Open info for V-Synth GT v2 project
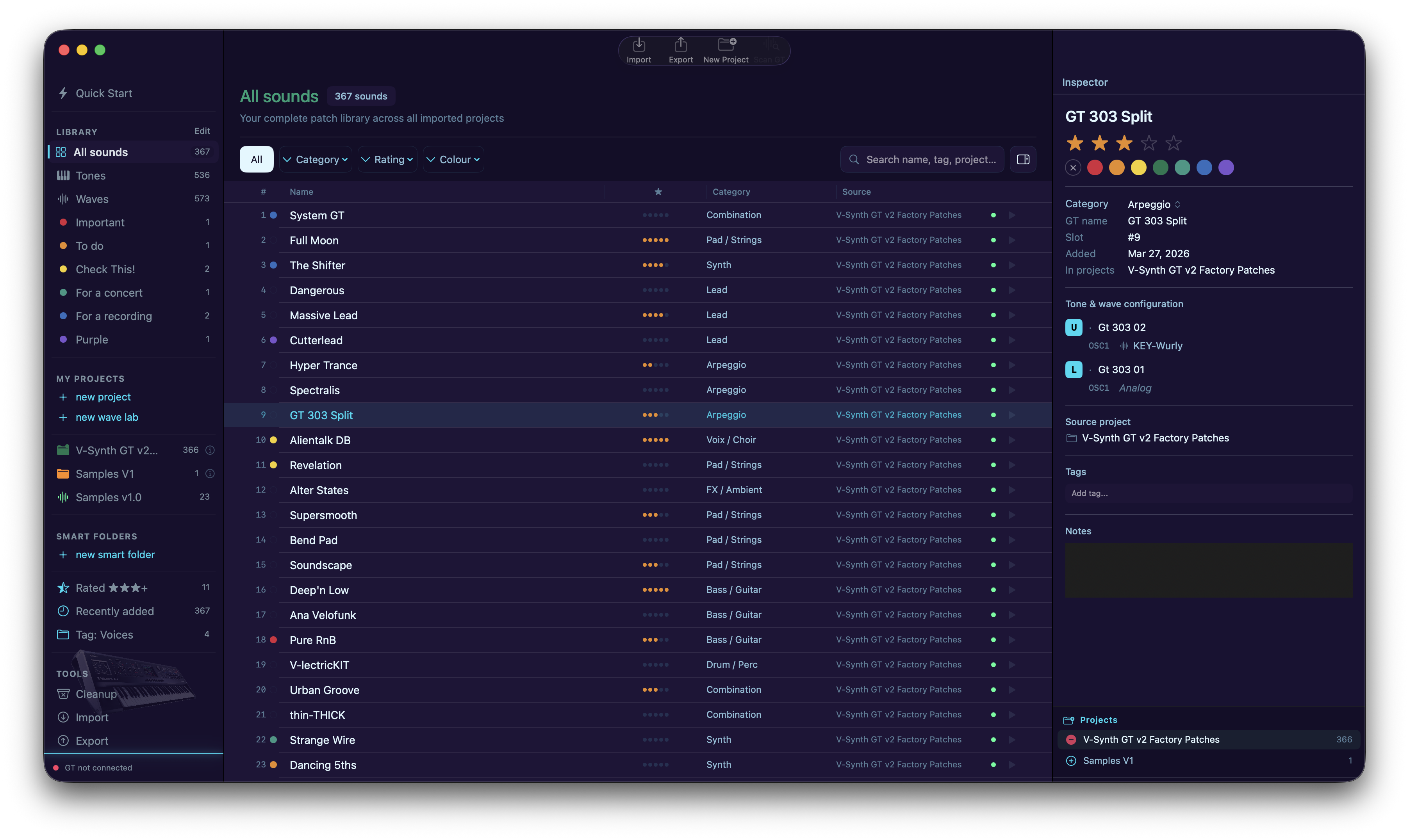The height and width of the screenshot is (840, 1409). [210, 450]
